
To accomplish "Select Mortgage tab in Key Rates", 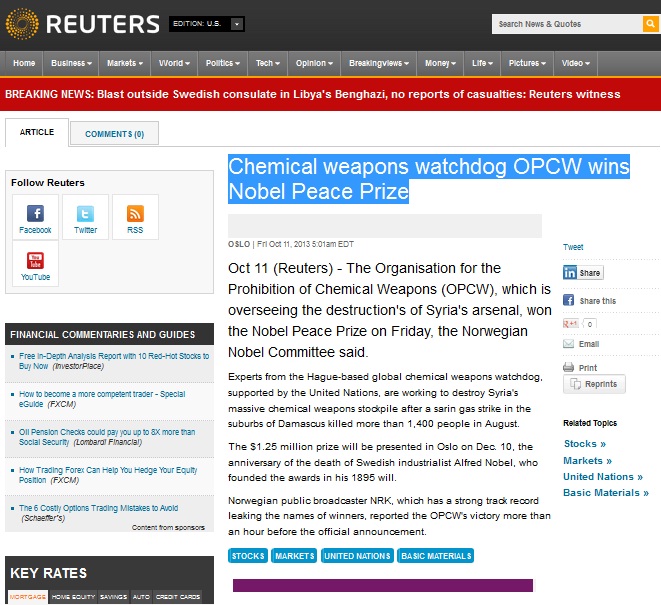I will (28, 597).
